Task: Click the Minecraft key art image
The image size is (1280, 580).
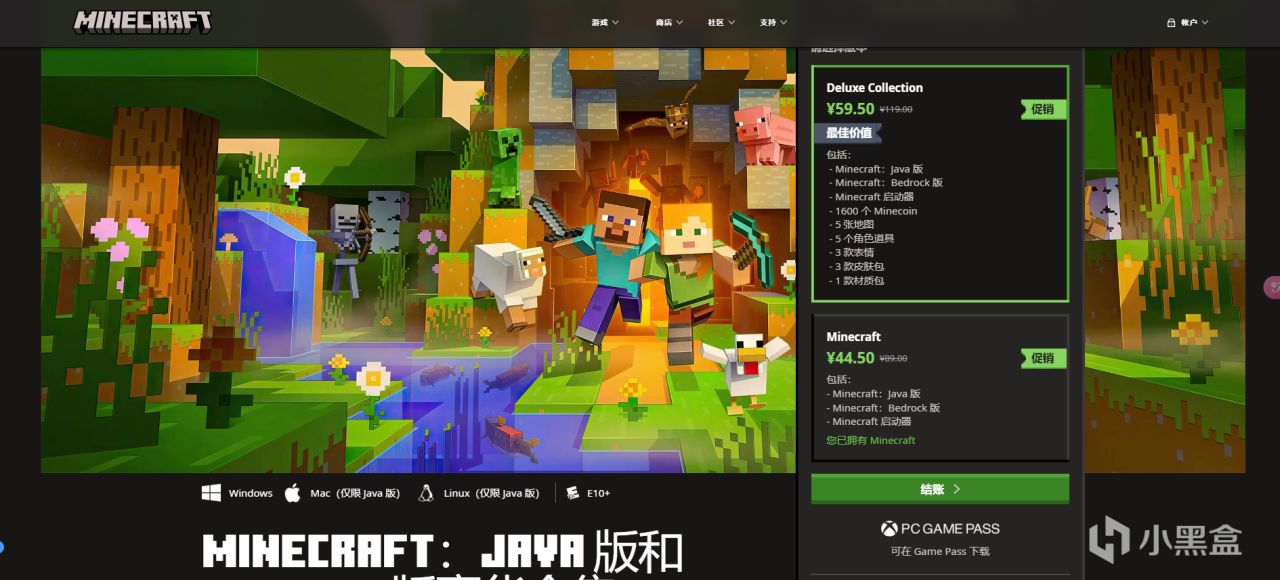Action: (418, 260)
